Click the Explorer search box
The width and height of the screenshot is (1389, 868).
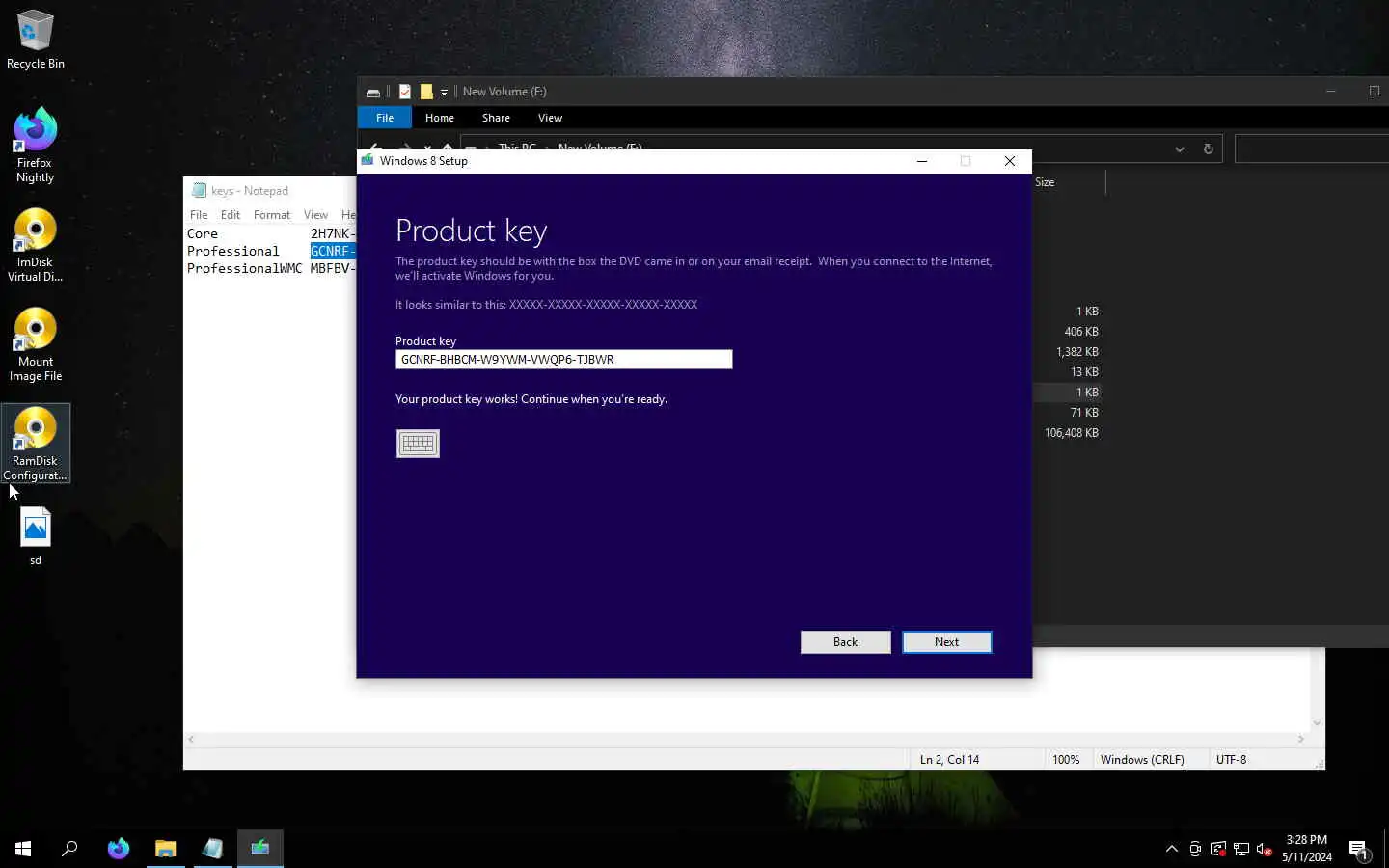pos(1312,149)
